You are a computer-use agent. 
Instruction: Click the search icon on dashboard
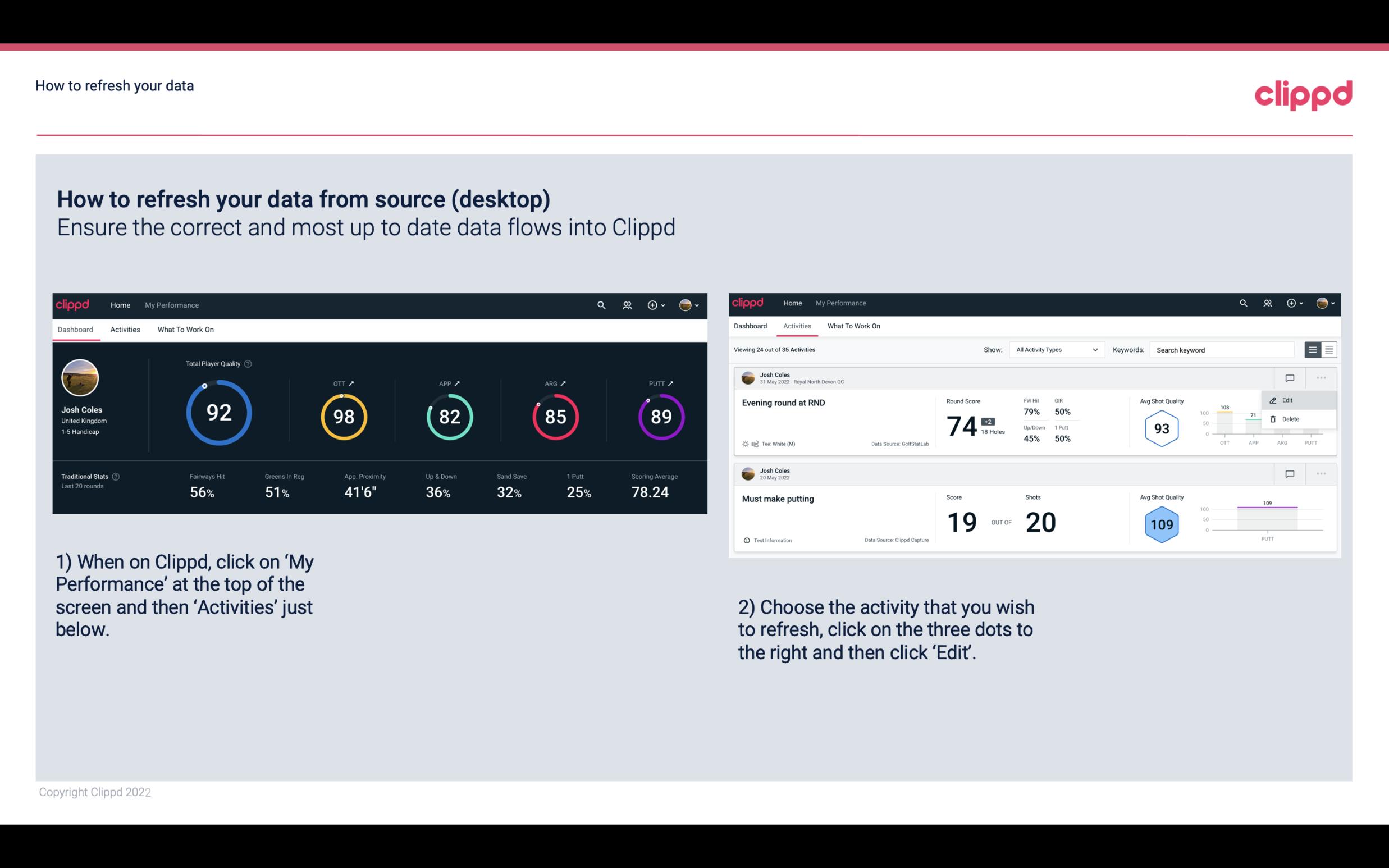600,304
